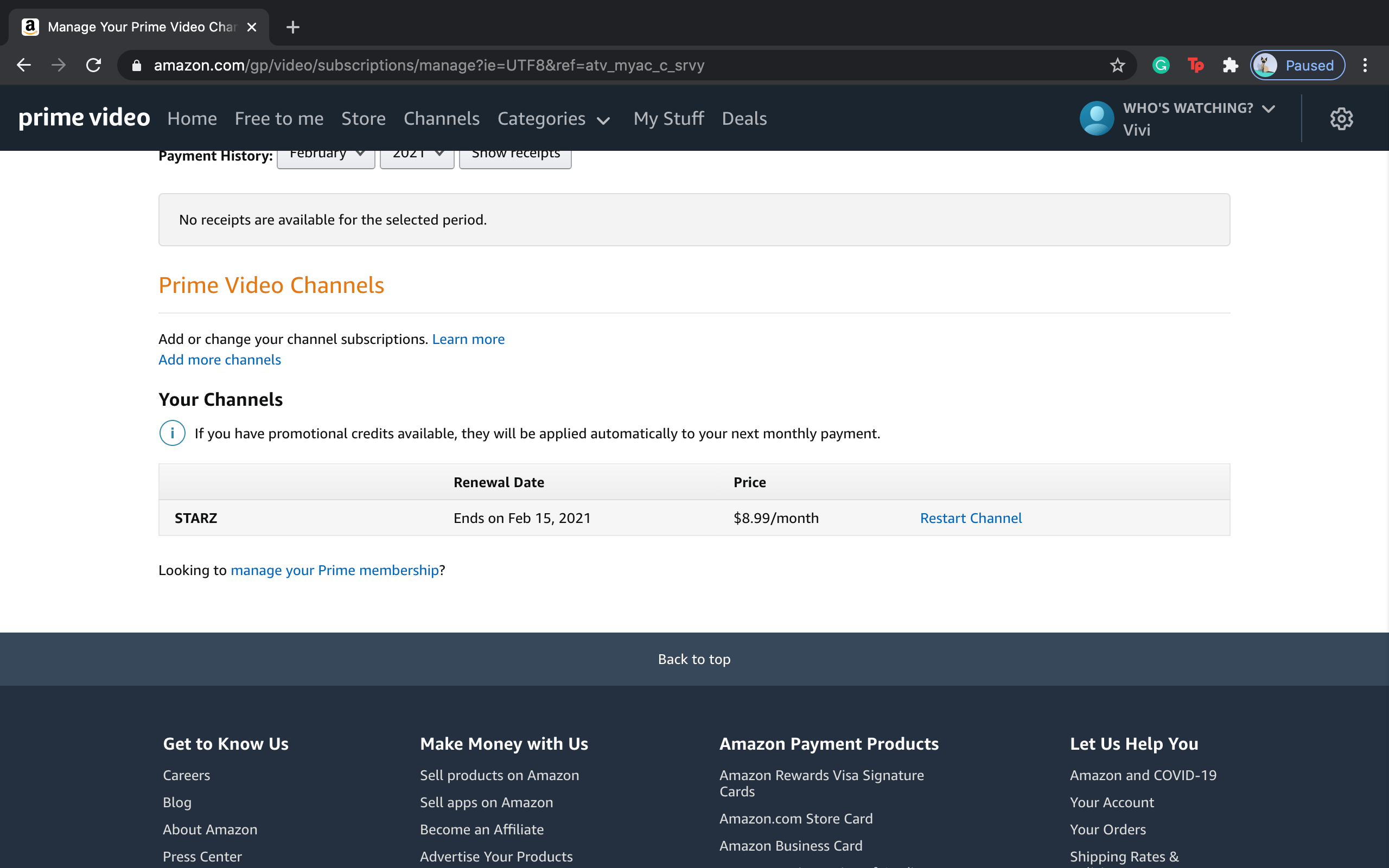
Task: Click Back to top bar
Action: (694, 659)
